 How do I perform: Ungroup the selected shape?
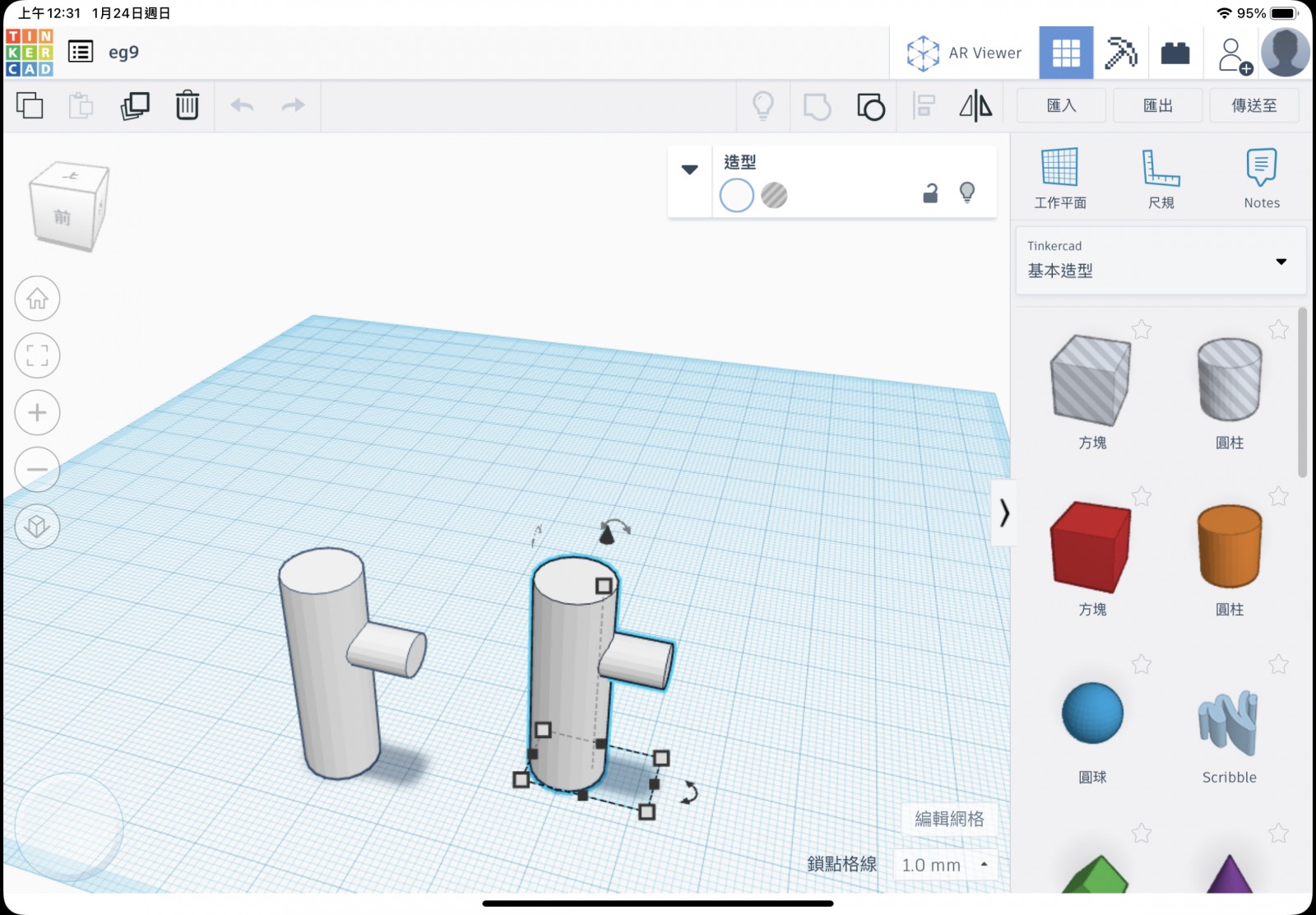pyautogui.click(x=871, y=106)
